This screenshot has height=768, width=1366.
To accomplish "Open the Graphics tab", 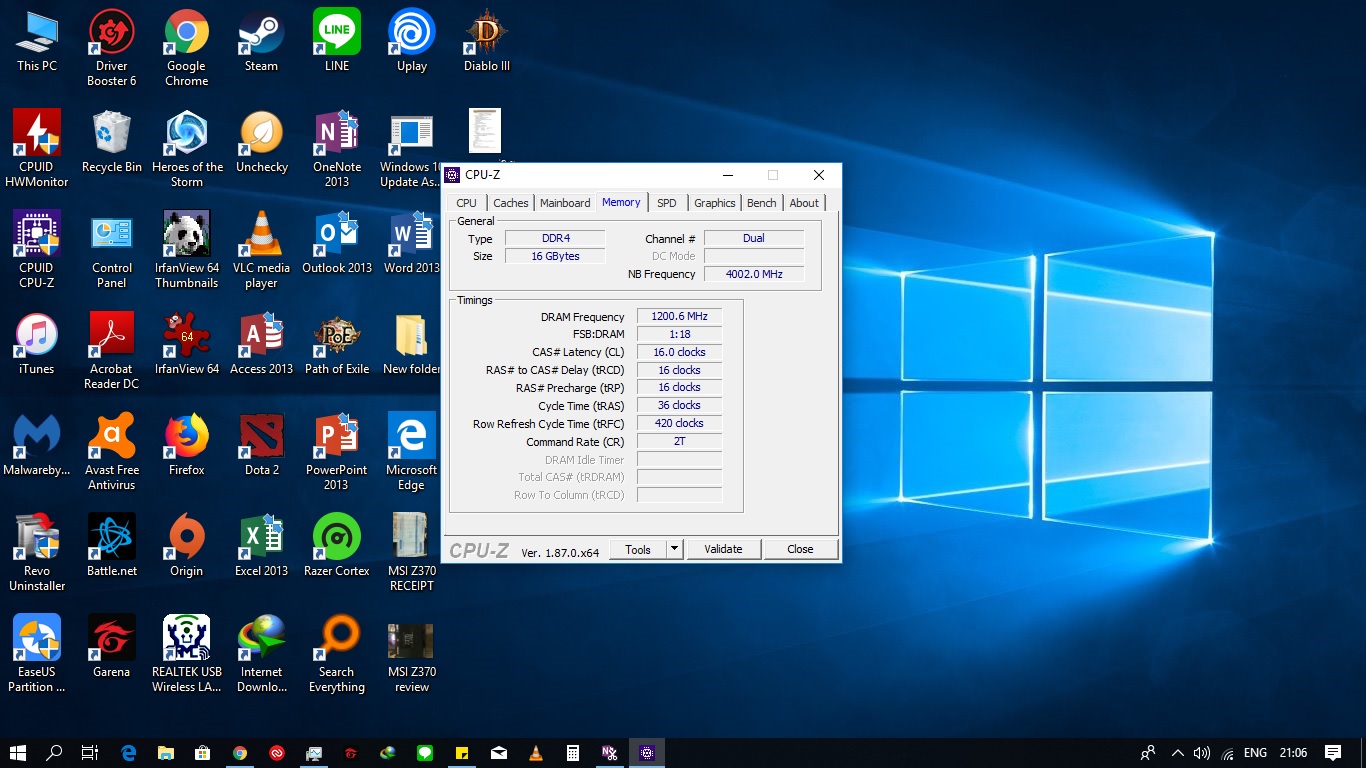I will (715, 203).
